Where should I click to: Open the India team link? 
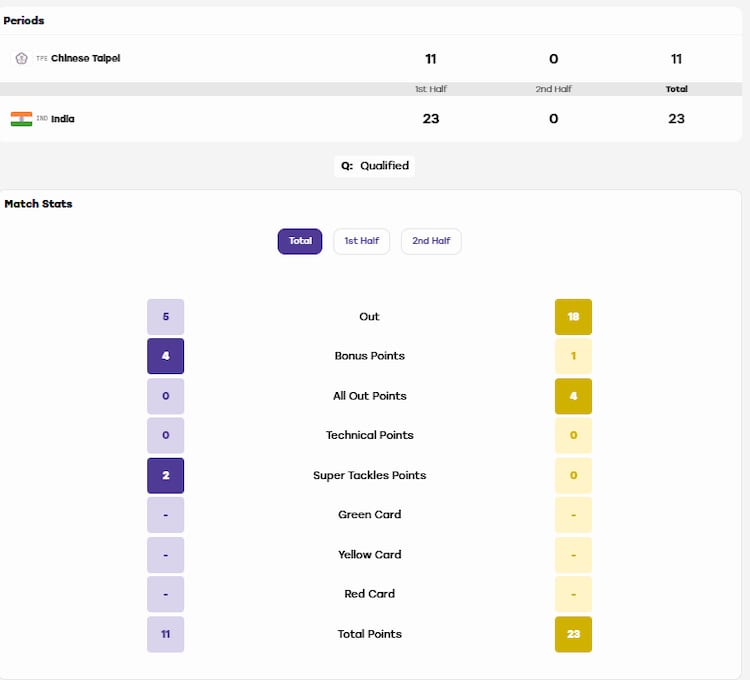(63, 119)
